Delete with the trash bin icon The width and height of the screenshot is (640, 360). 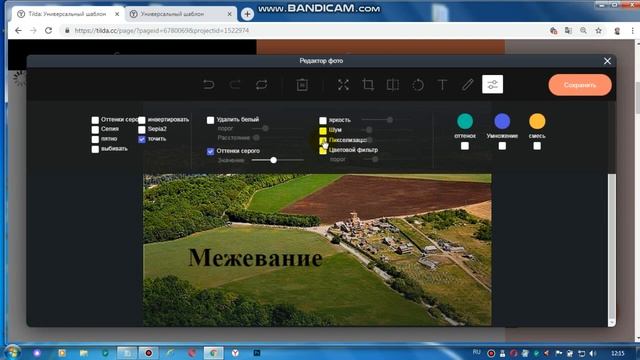[x=302, y=84]
